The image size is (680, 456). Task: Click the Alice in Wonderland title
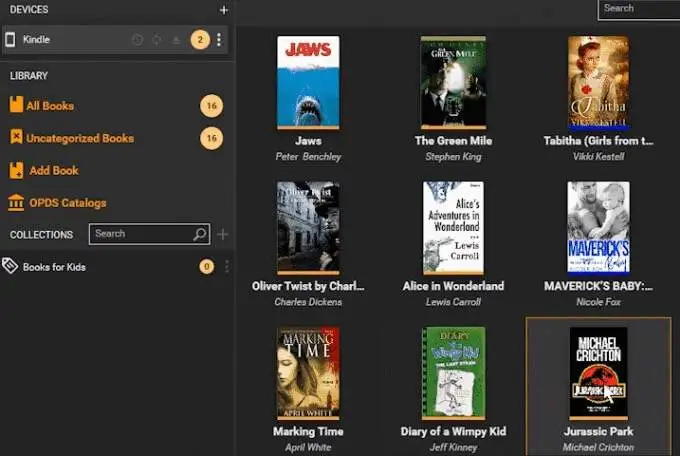[x=453, y=286]
